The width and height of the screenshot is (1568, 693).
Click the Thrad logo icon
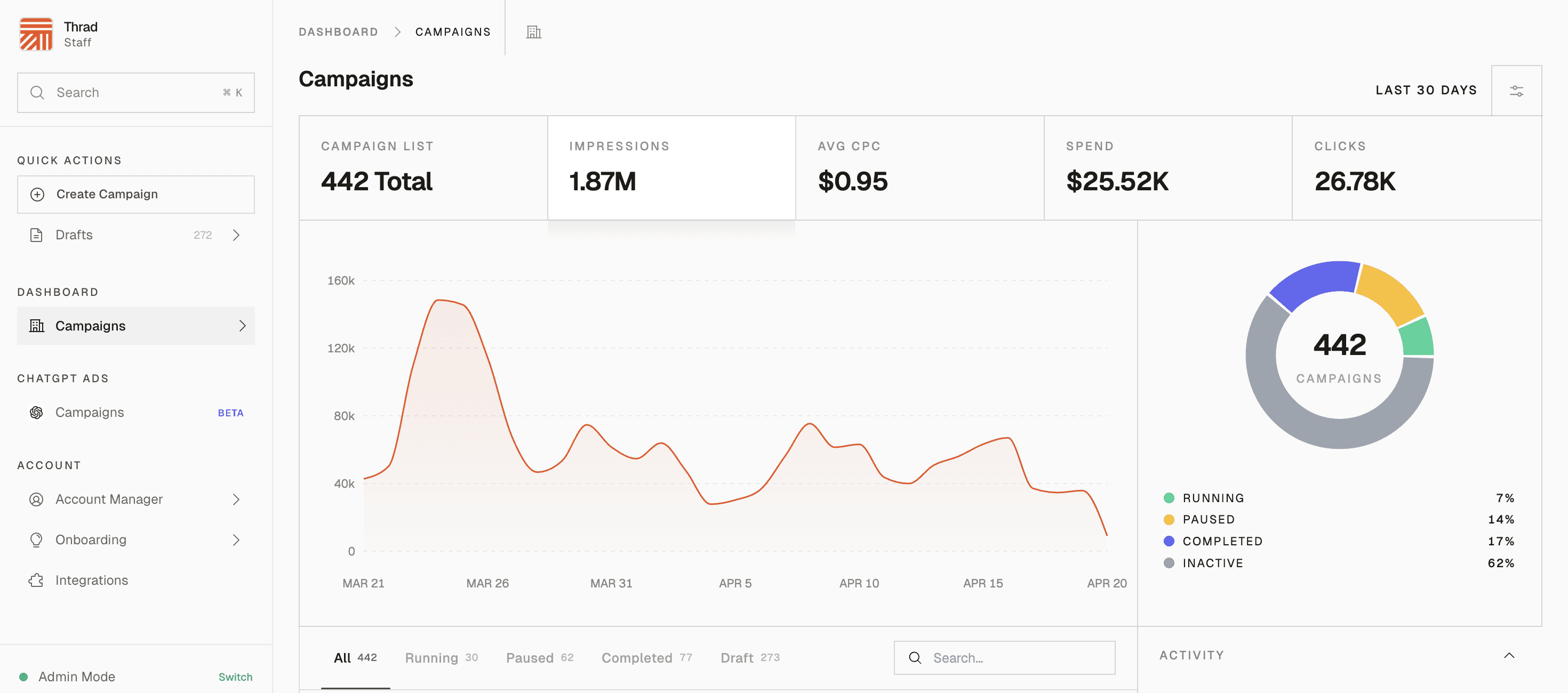coord(36,34)
